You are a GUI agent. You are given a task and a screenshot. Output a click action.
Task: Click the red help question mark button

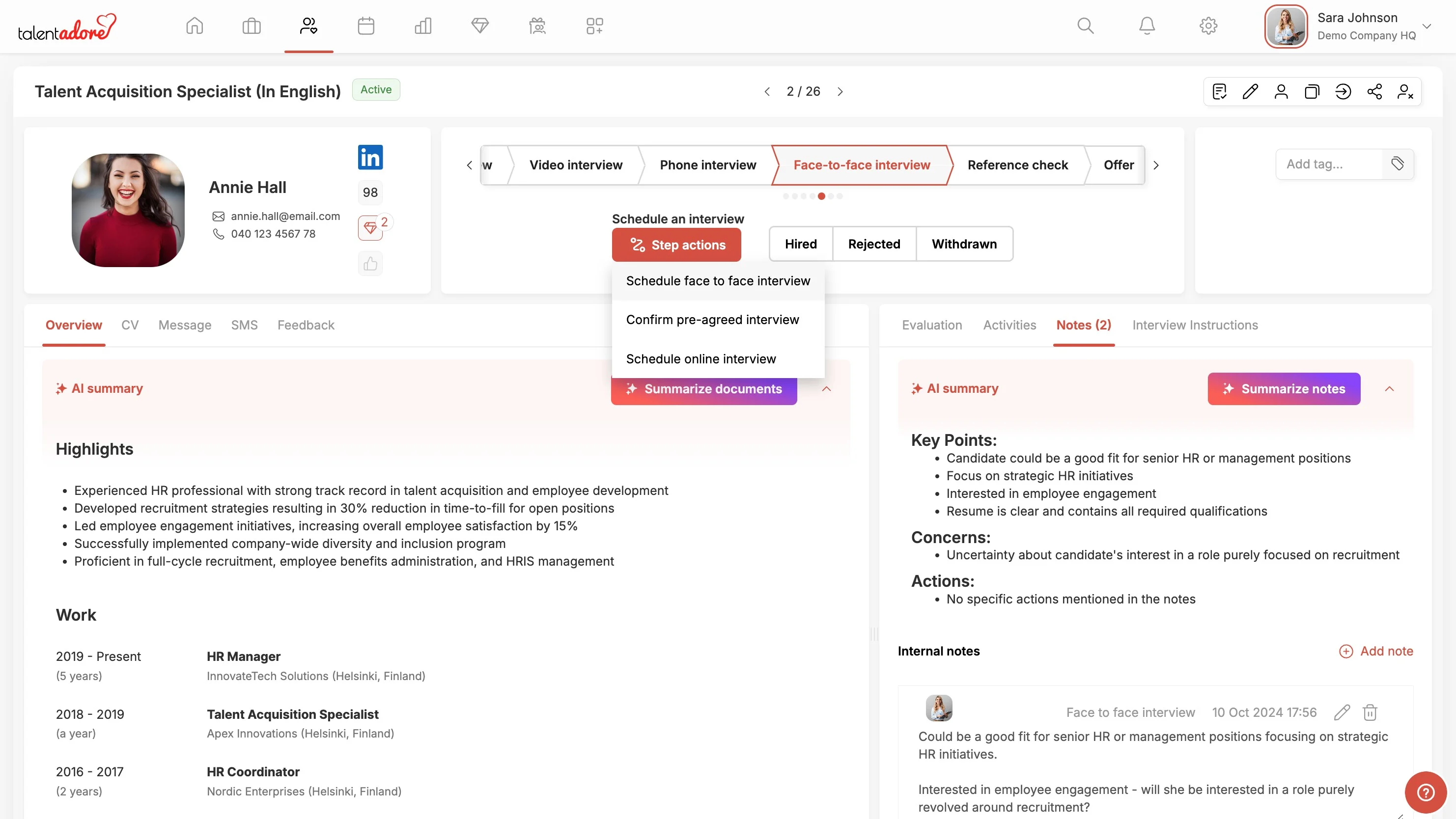click(x=1425, y=792)
